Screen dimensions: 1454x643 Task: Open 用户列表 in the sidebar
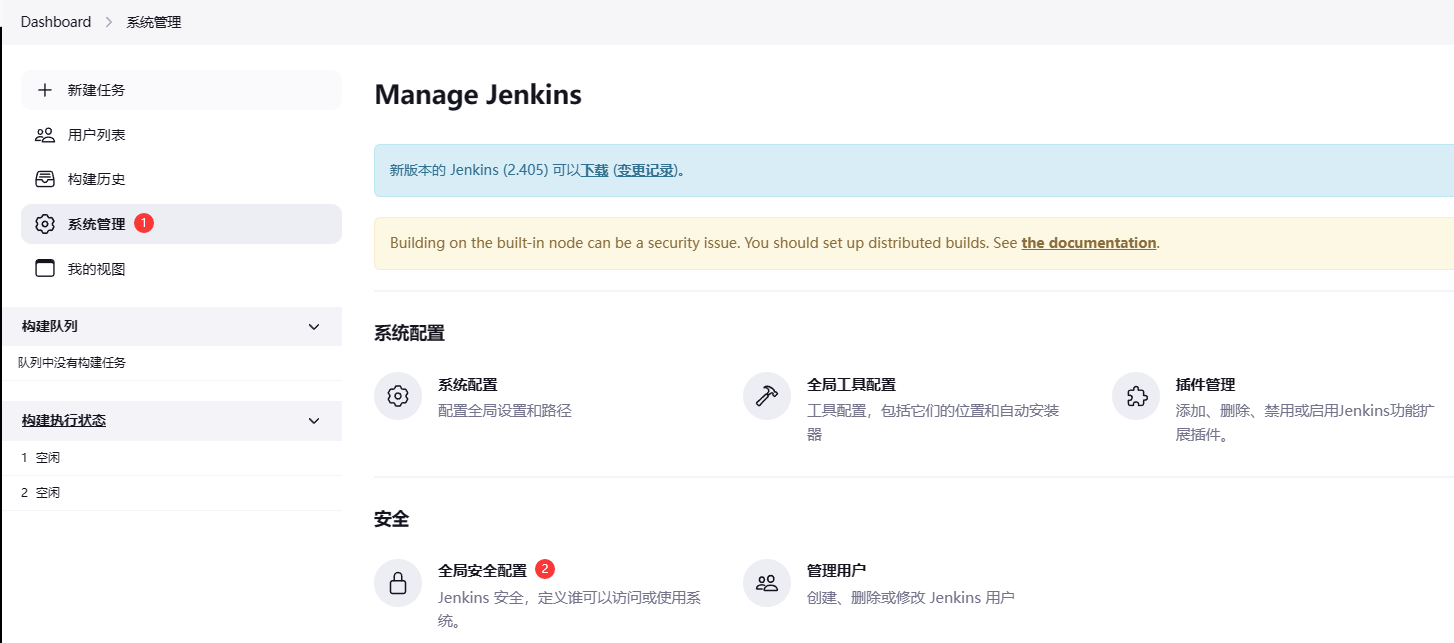tap(181, 135)
